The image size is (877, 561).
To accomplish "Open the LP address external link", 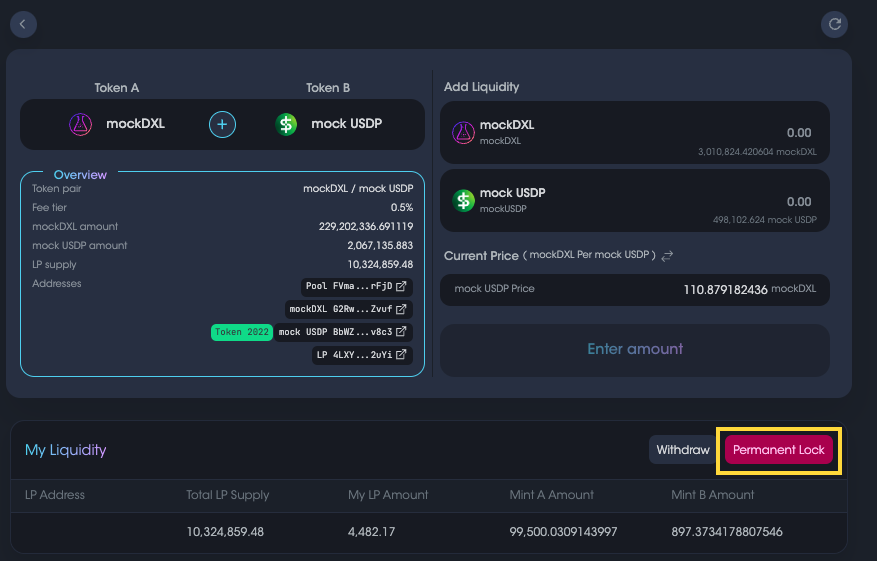I will coord(401,355).
